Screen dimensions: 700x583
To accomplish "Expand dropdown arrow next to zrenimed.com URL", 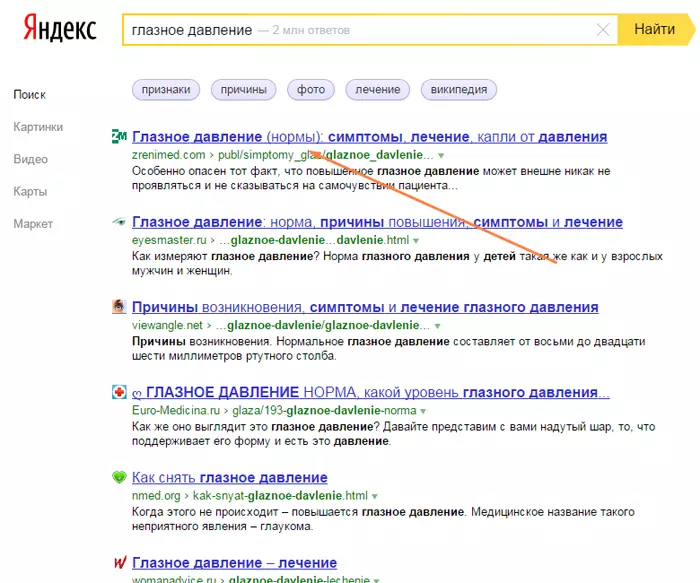I will coord(441,156).
